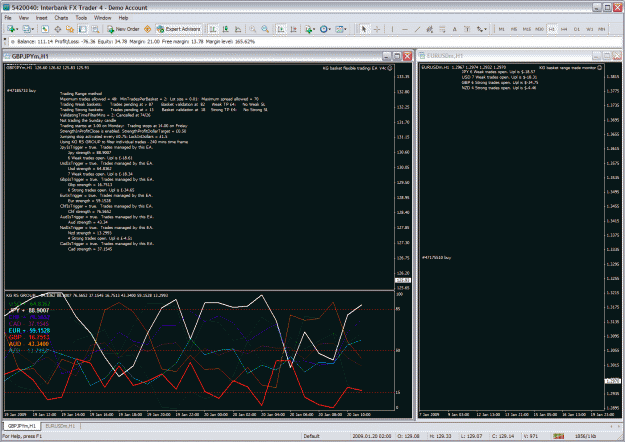The width and height of the screenshot is (625, 442).
Task: Set timeframe to M30
Action: (539, 29)
